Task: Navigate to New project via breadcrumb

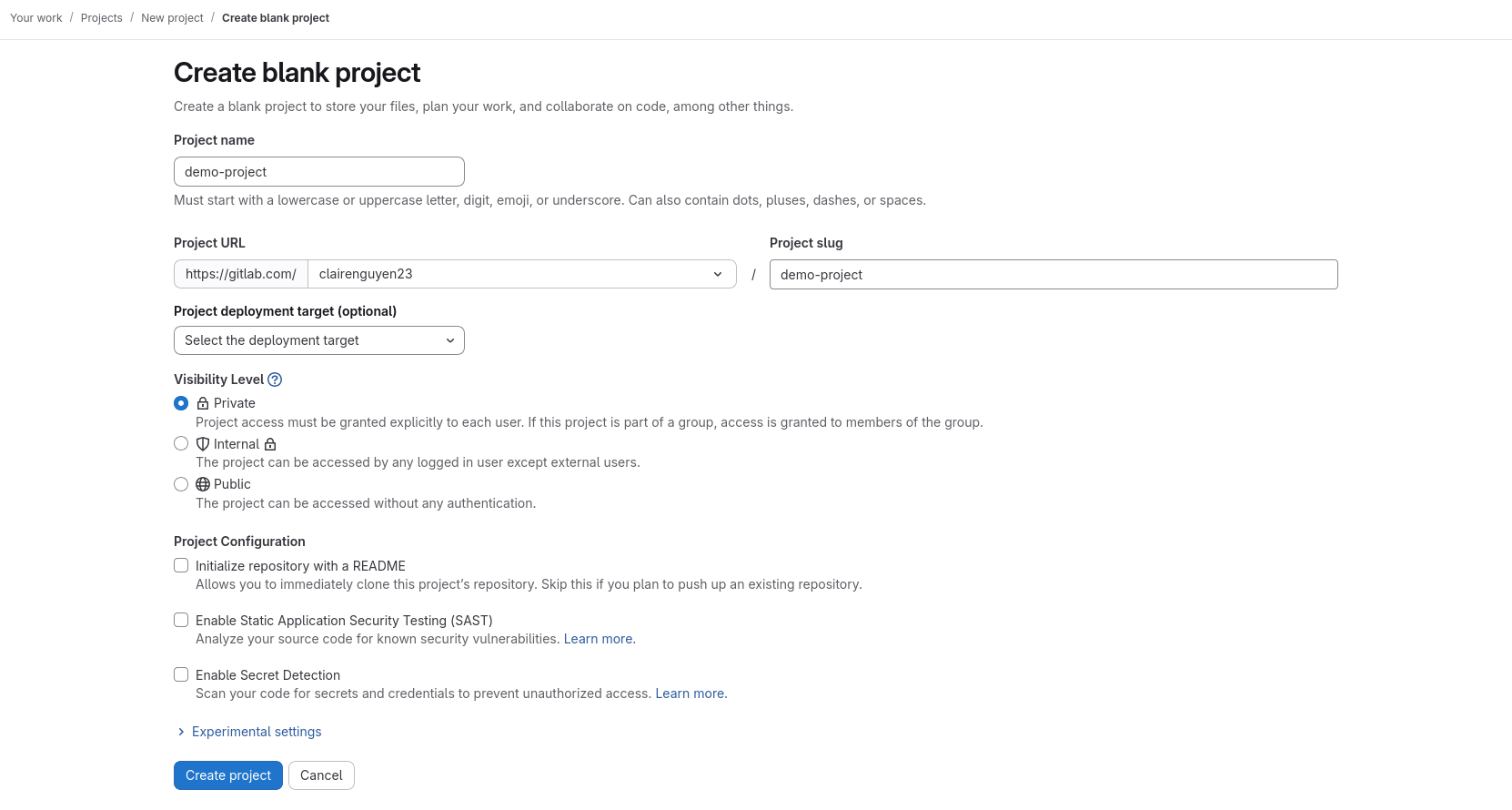Action: 172,17
